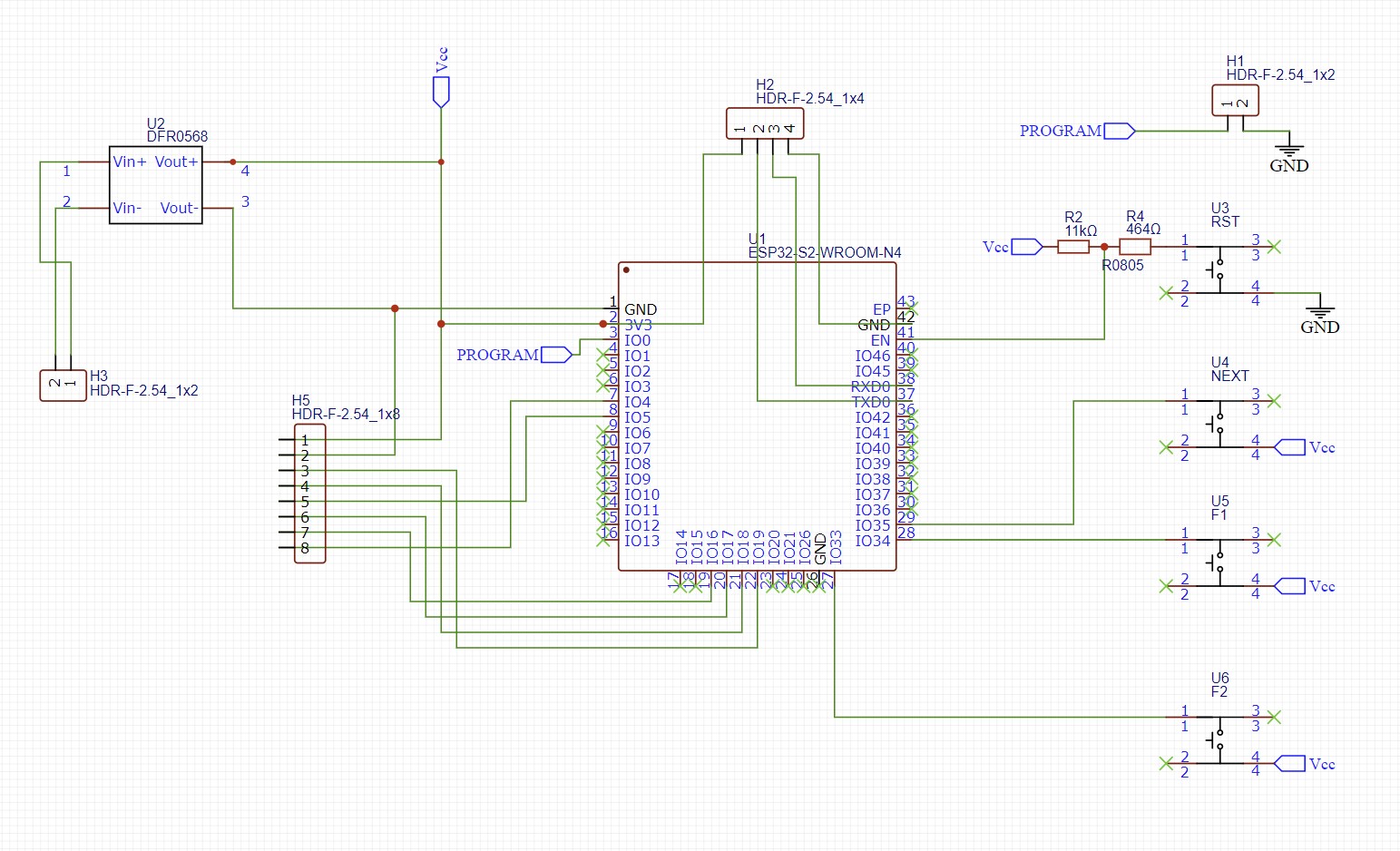Image resolution: width=1400 pixels, height=851 pixels.
Task: Click the RXD0 pin label on ESP32
Action: (x=870, y=386)
